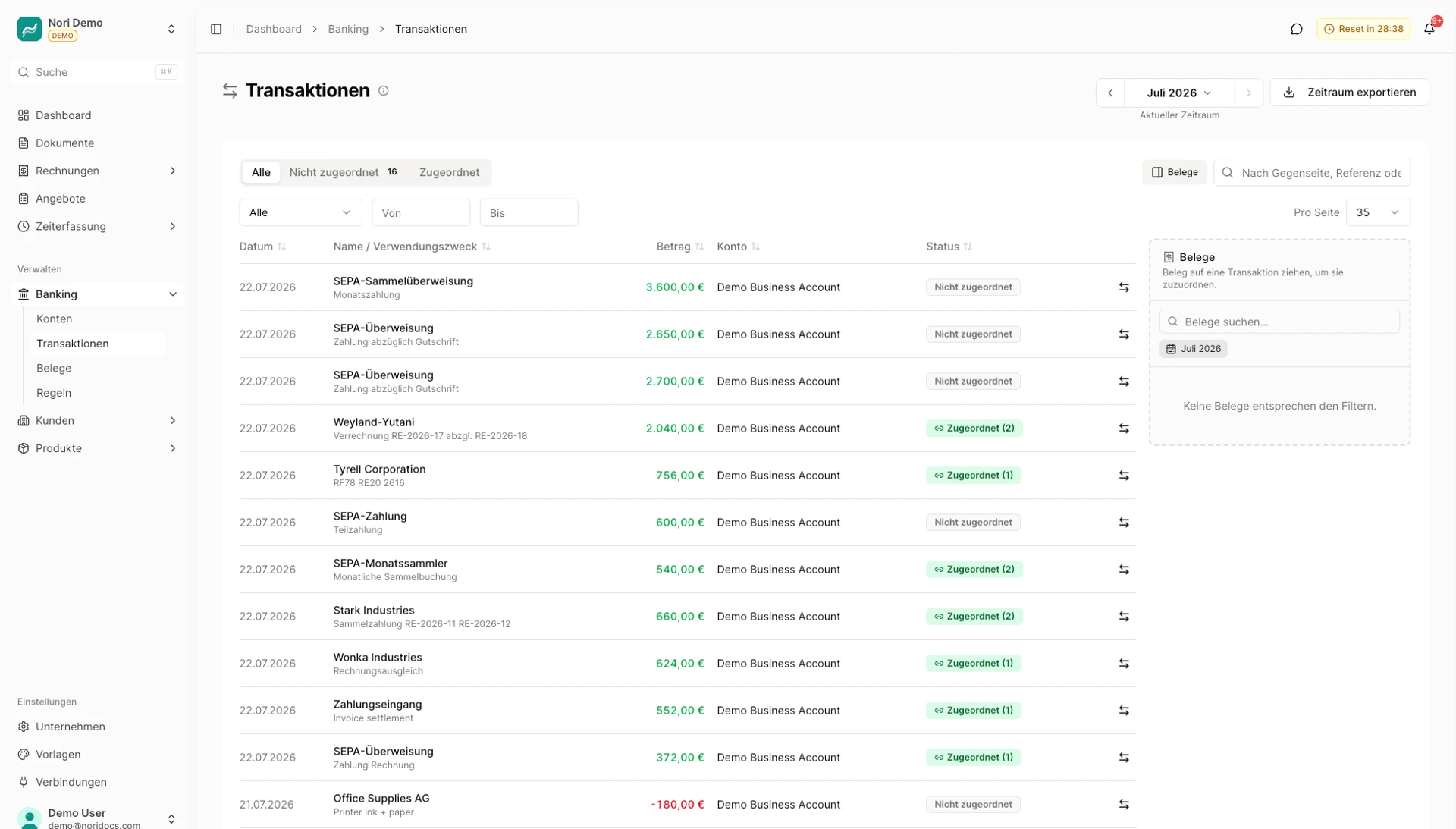Open the chat message icon

tap(1296, 29)
